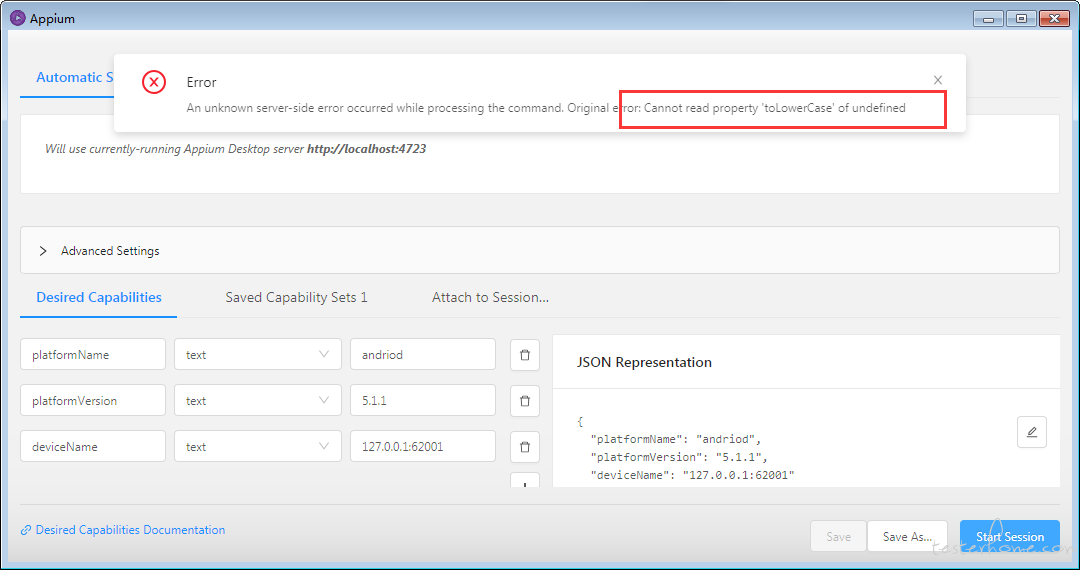
Task: Click Start Session button
Action: coord(1010,536)
